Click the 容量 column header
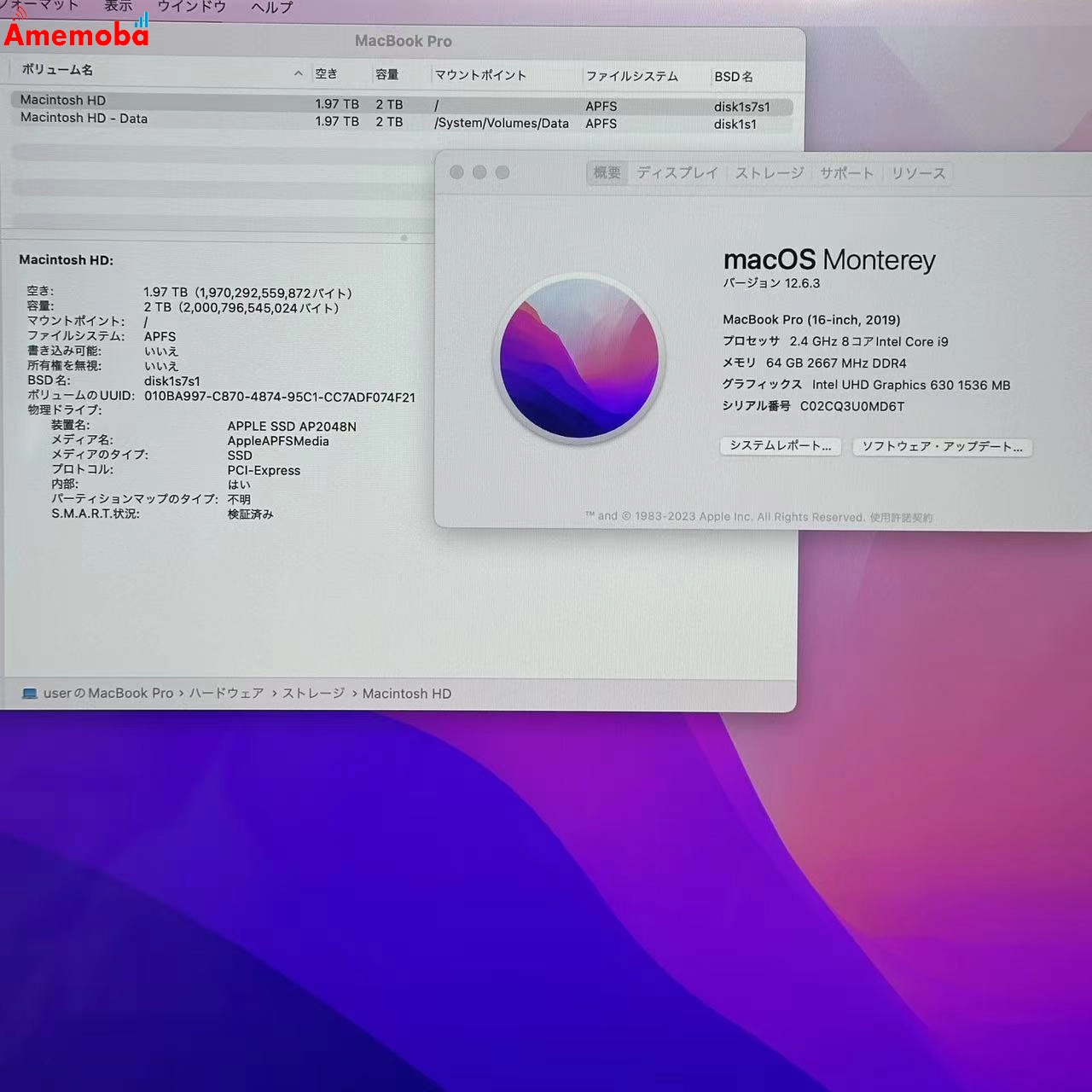This screenshot has width=1092, height=1092. (x=388, y=73)
